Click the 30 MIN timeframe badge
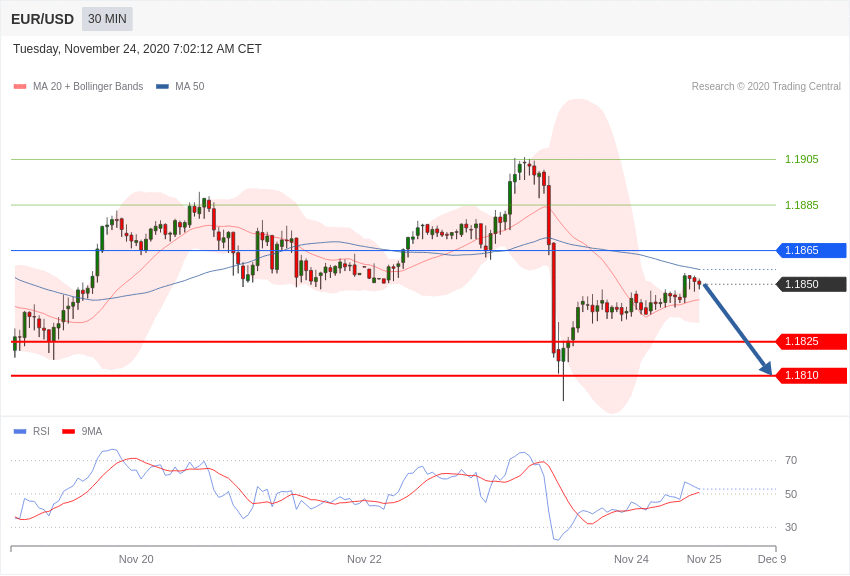This screenshot has height=576, width=850. click(107, 19)
